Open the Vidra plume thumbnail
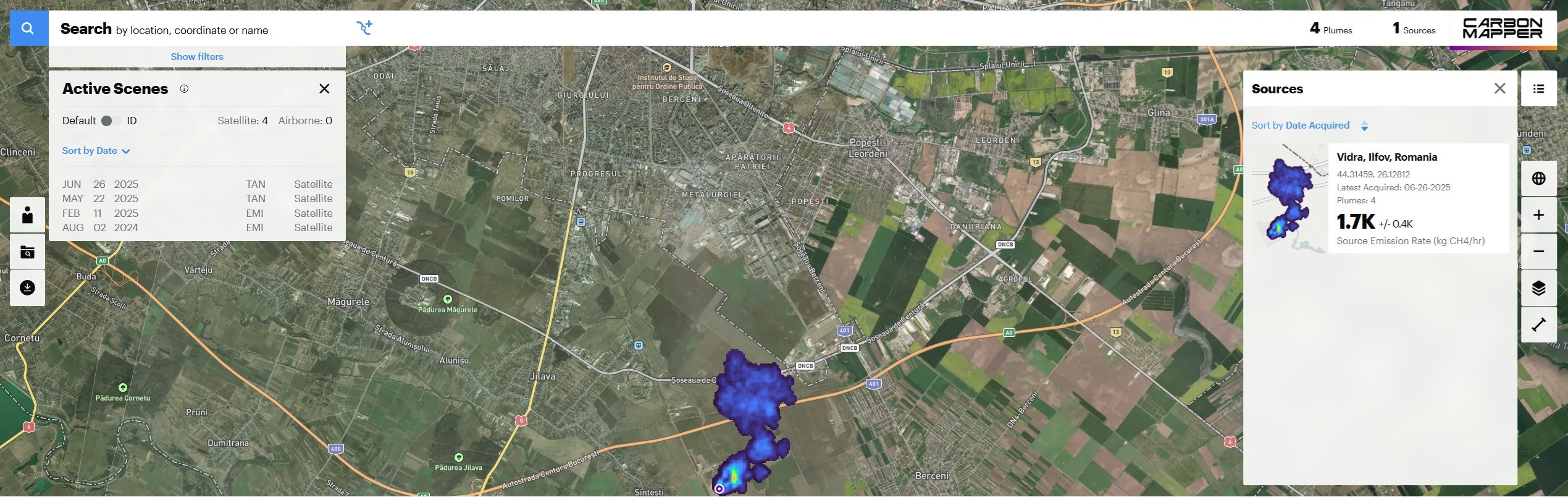The image size is (1568, 497). [1289, 198]
